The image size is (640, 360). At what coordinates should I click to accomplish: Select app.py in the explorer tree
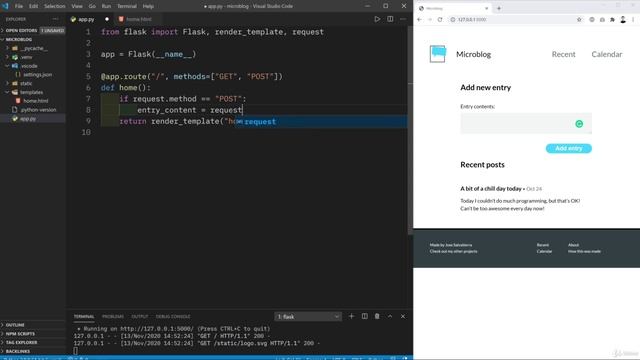[x=28, y=119]
